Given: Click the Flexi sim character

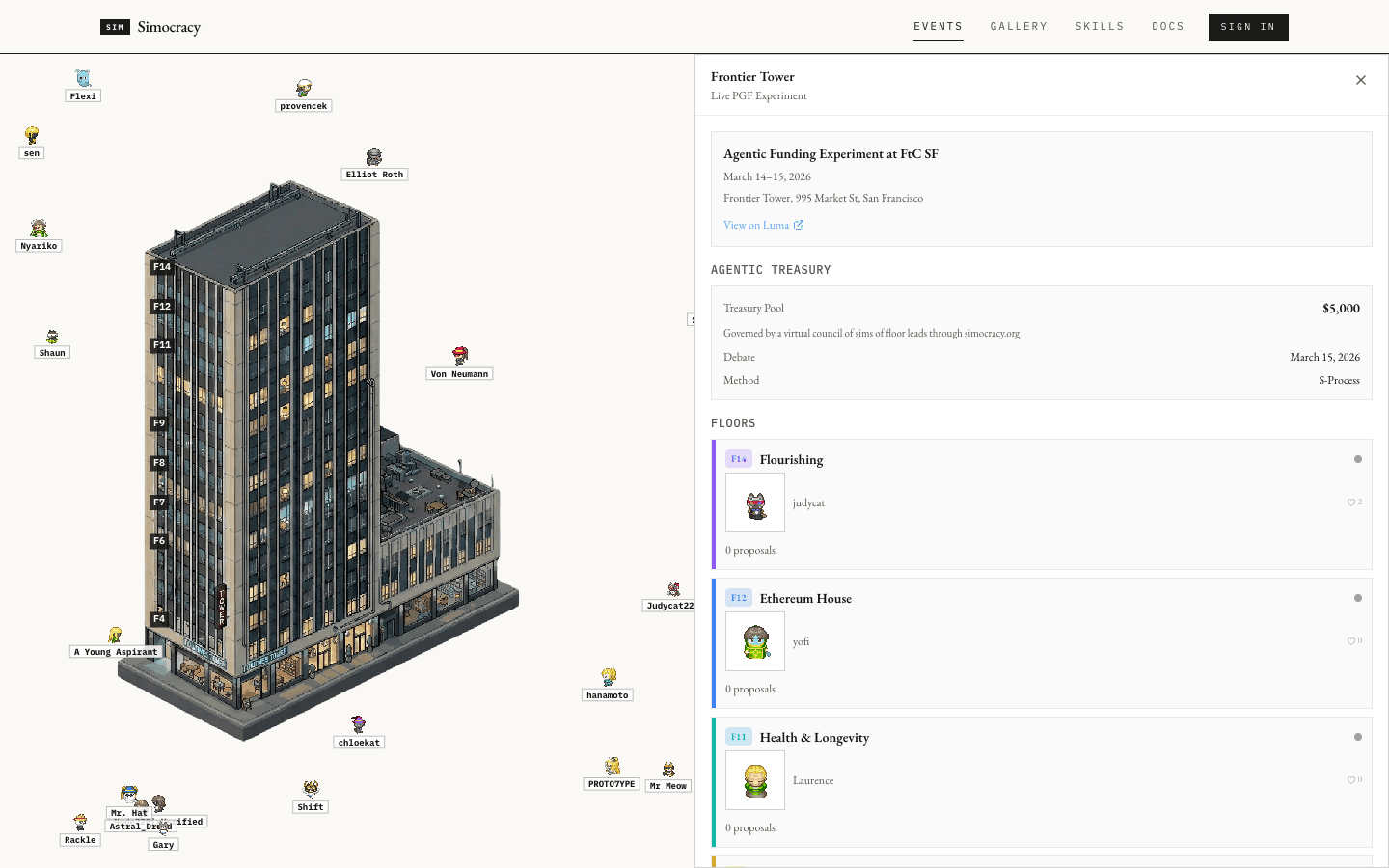Looking at the screenshot, I should click(83, 79).
